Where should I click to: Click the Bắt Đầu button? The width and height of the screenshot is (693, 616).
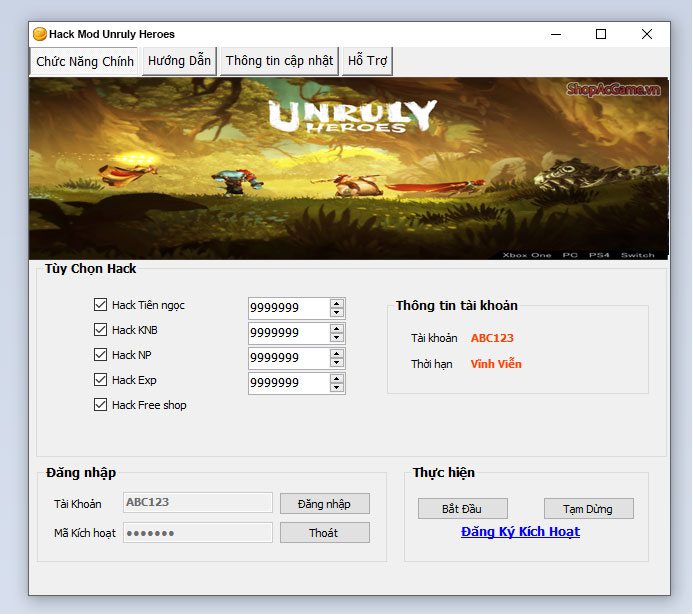[462, 509]
